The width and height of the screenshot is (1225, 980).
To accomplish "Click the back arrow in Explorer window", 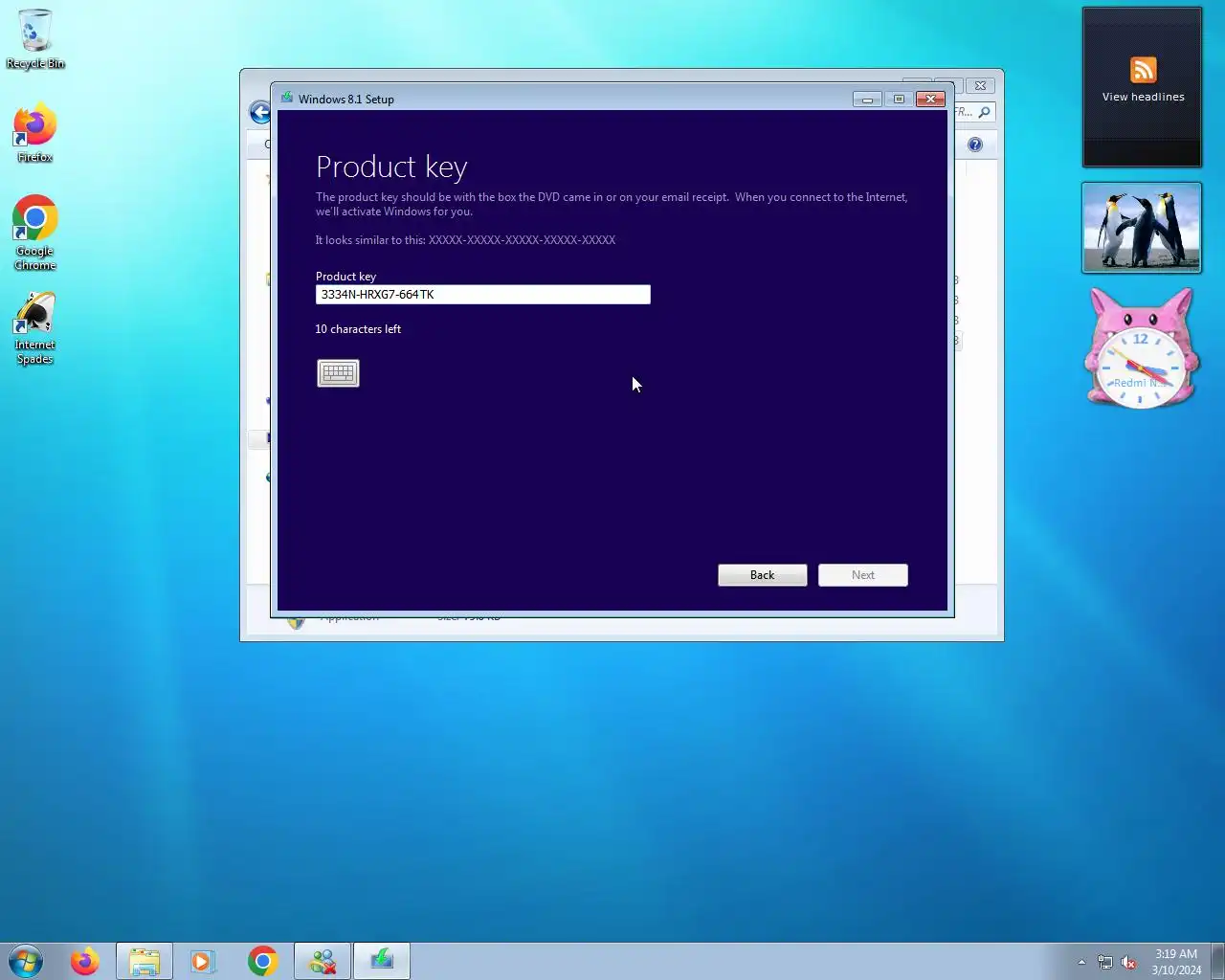I will coord(260,112).
